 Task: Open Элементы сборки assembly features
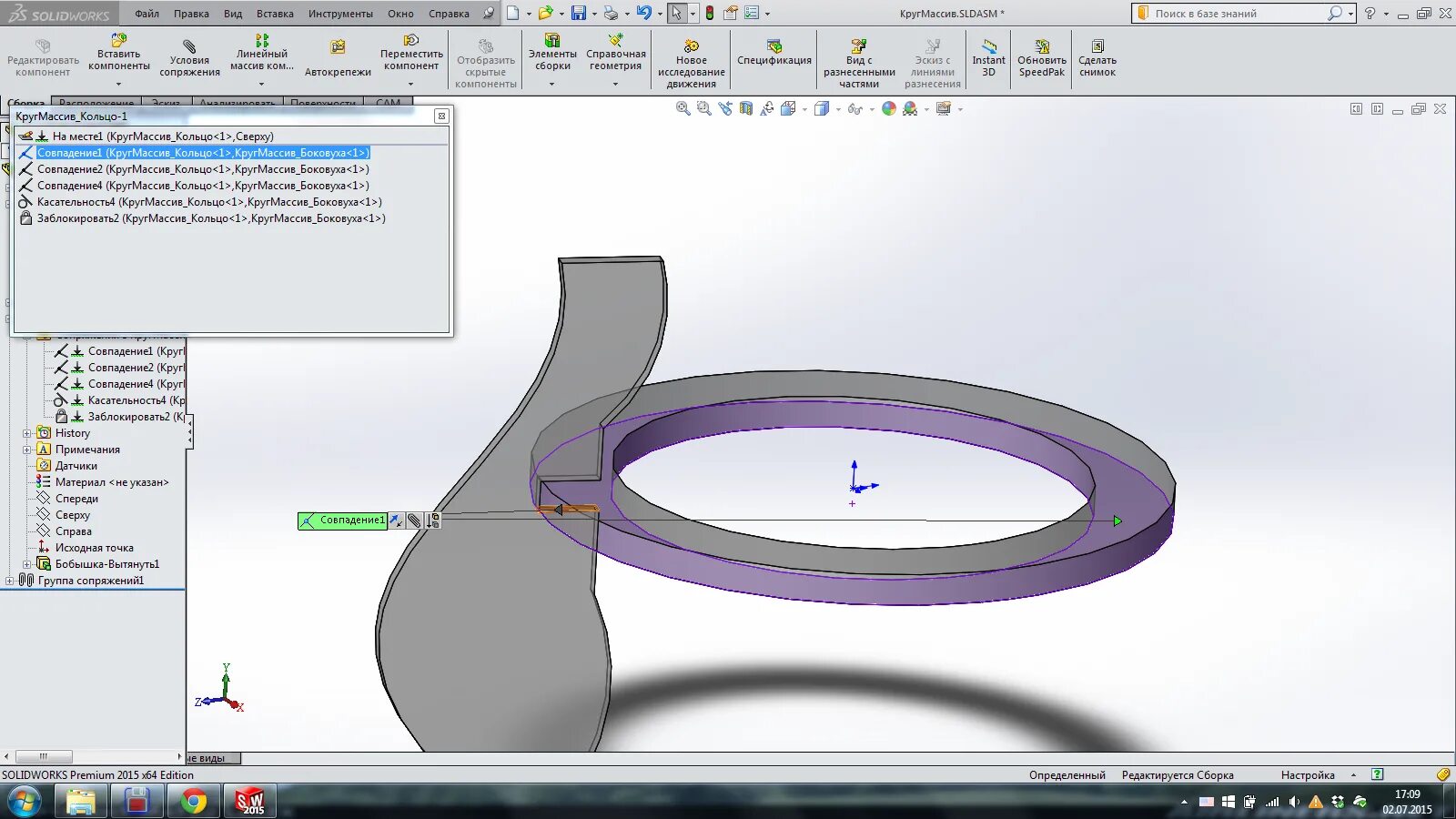coord(552,53)
